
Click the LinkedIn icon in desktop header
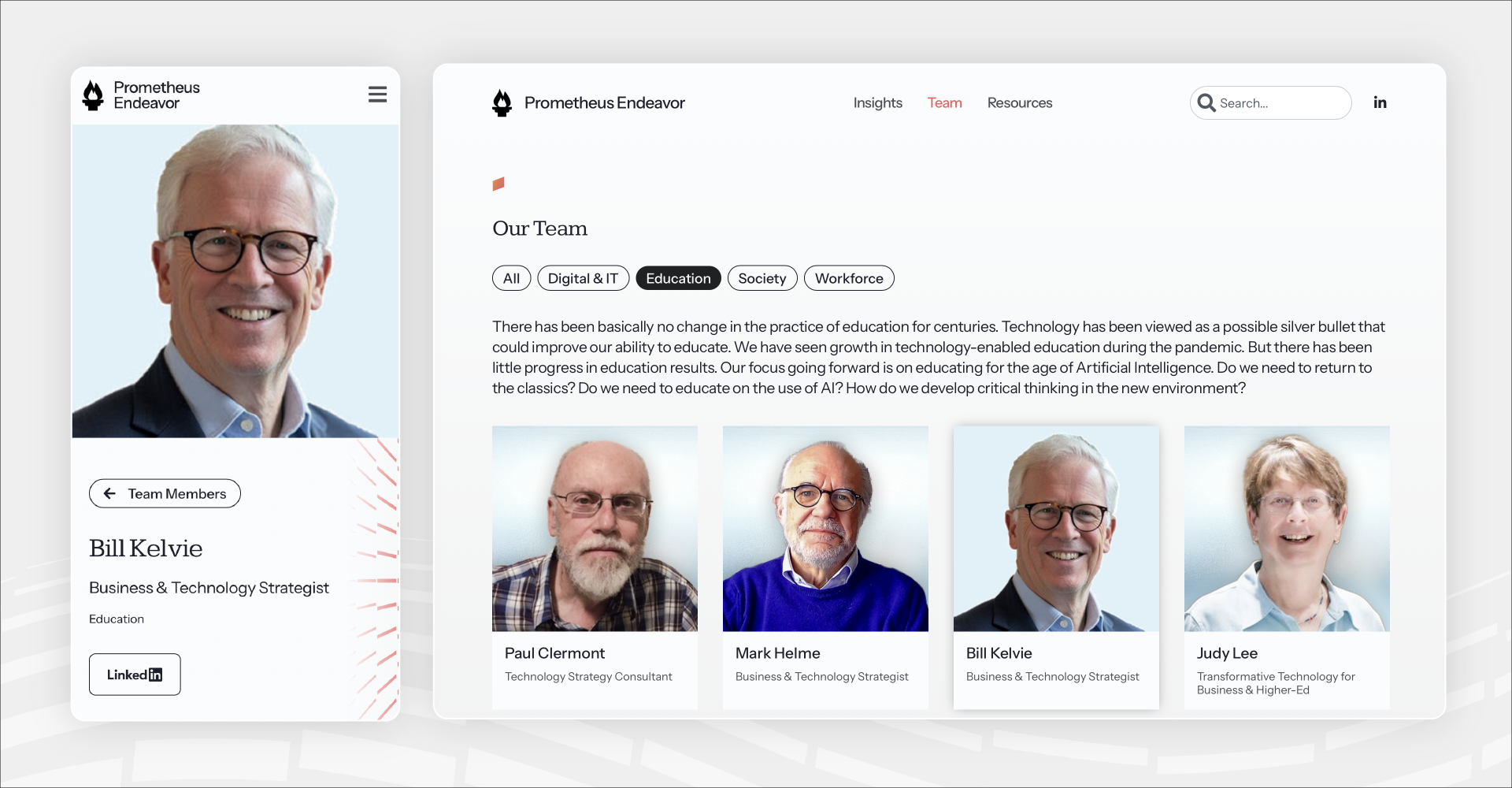click(x=1380, y=102)
